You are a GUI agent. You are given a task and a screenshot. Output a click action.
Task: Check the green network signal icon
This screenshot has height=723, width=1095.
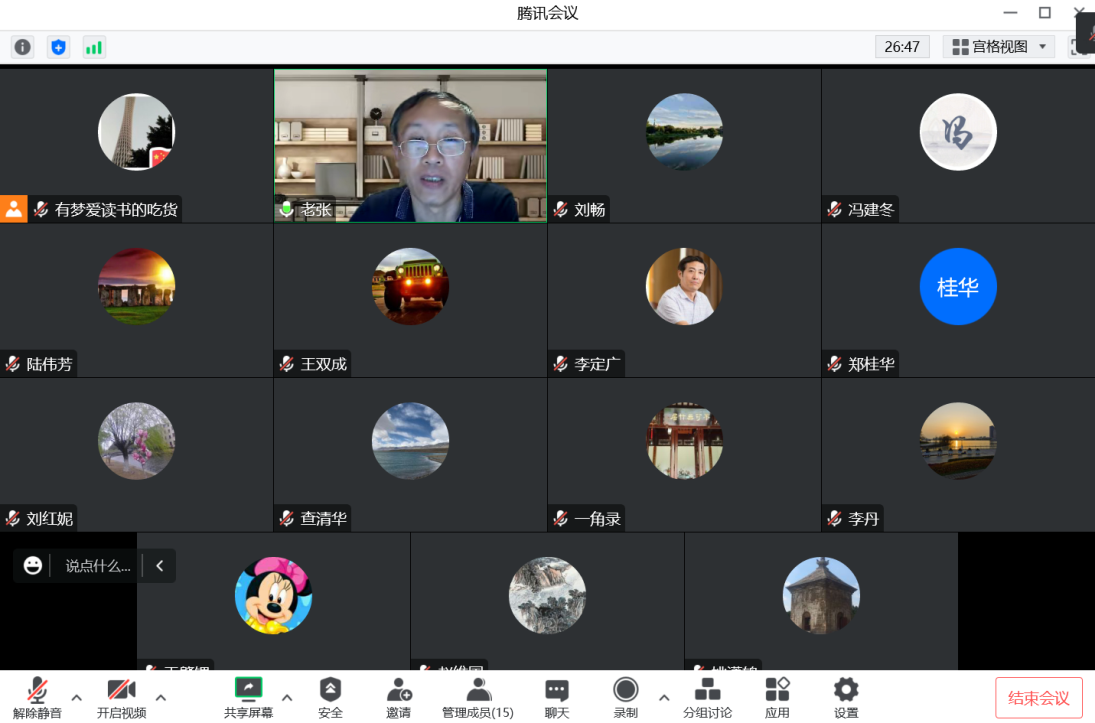[94, 47]
